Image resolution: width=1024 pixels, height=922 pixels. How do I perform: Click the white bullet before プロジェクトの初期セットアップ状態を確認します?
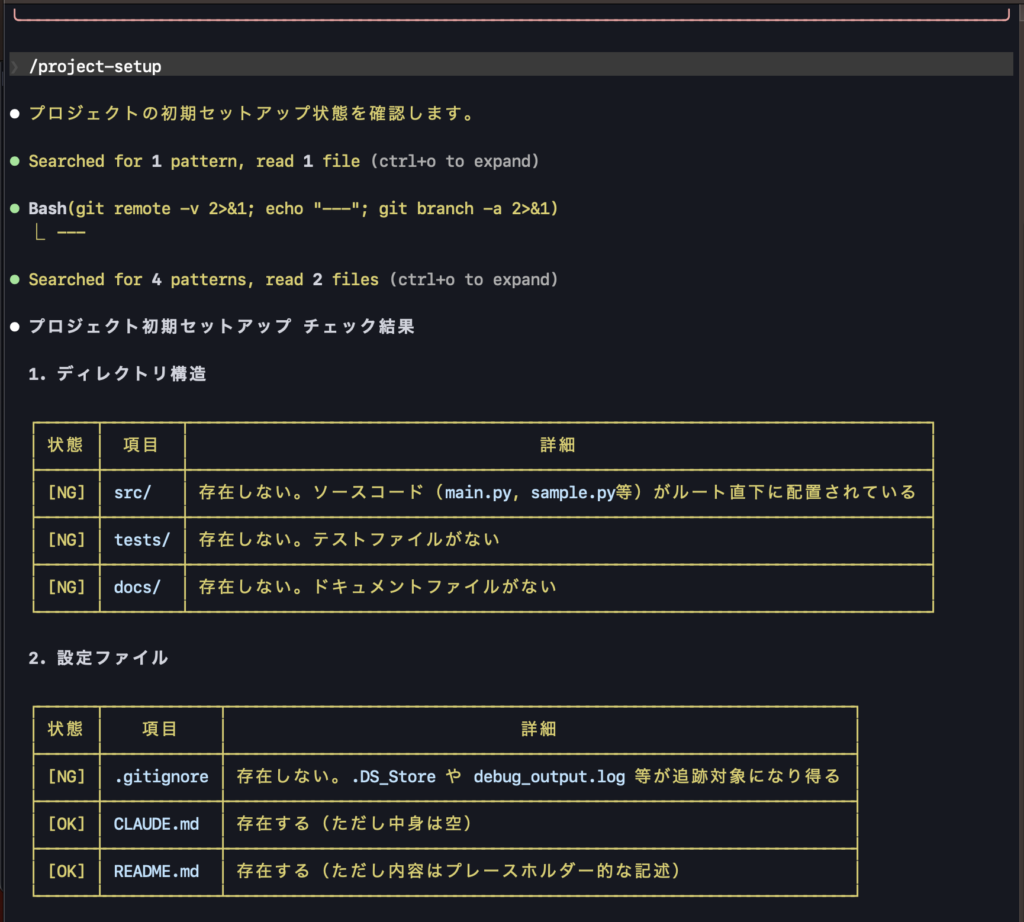14,114
